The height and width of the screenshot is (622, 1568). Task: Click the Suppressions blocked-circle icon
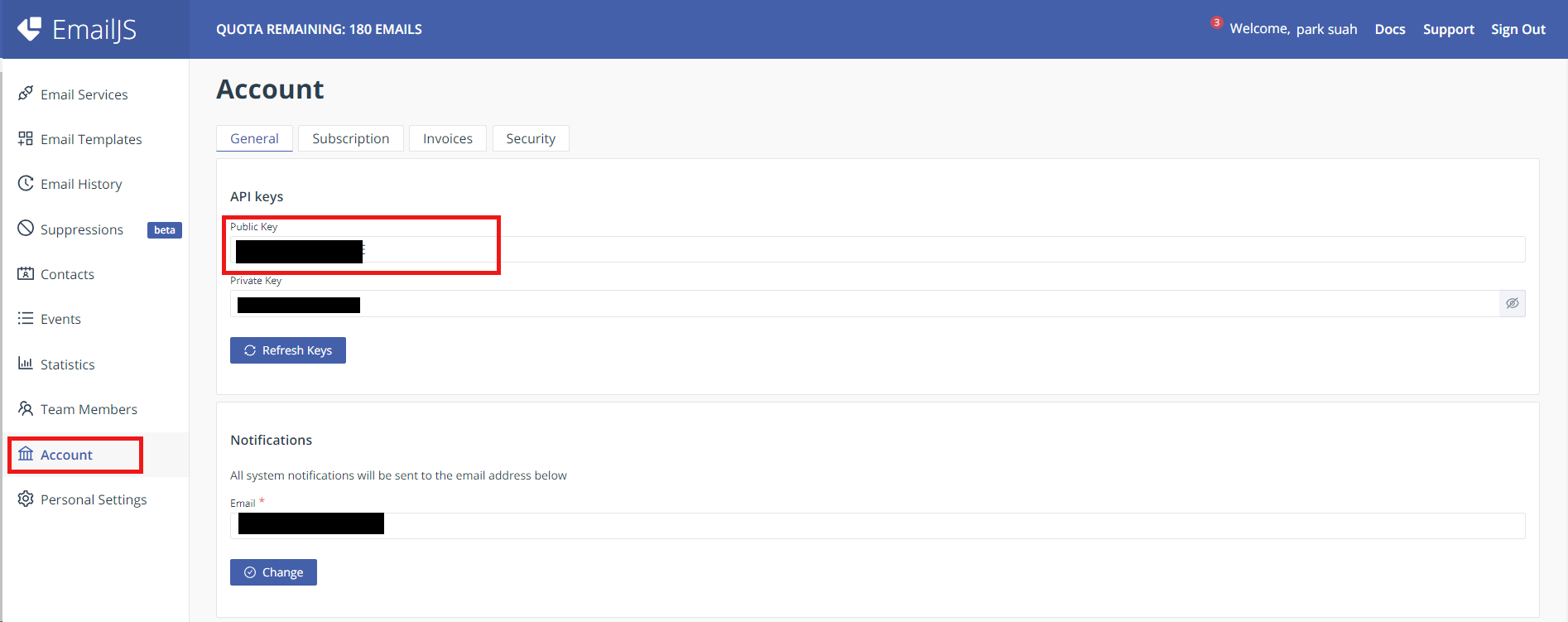tap(26, 228)
